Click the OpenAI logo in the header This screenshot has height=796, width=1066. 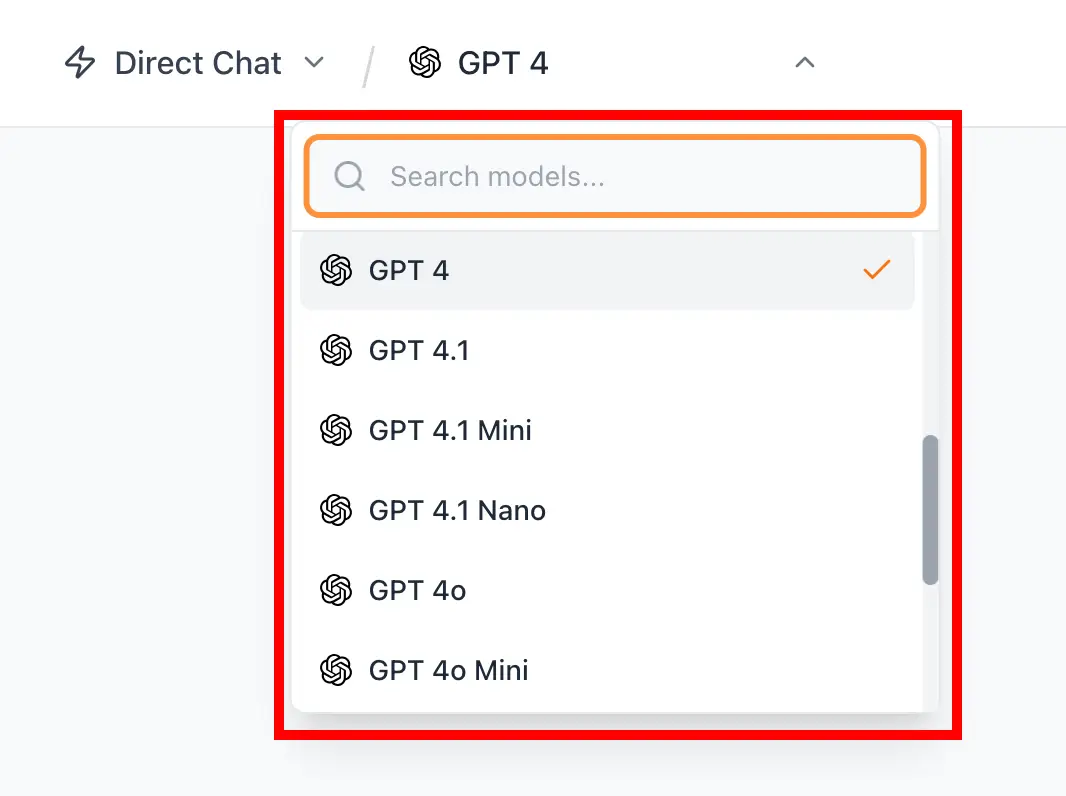point(425,63)
